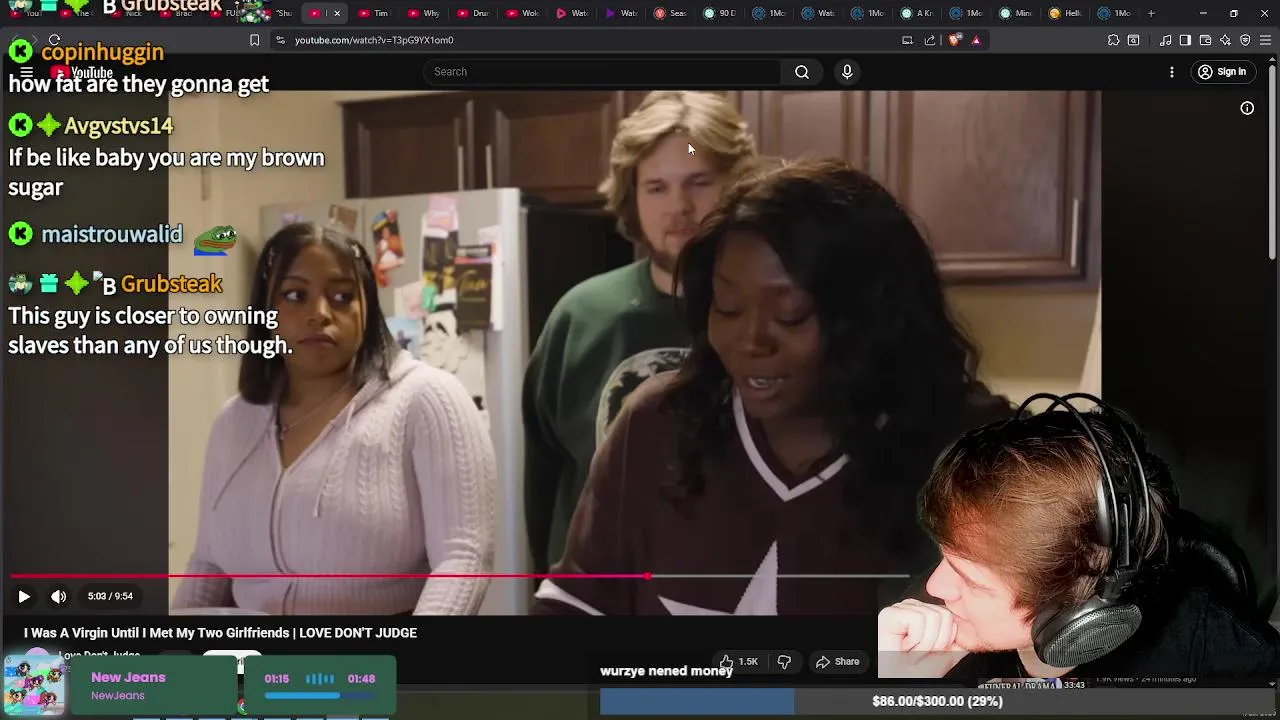The height and width of the screenshot is (720, 1280).
Task: Click the 'brown sugar' chat message
Action: click(x=166, y=172)
